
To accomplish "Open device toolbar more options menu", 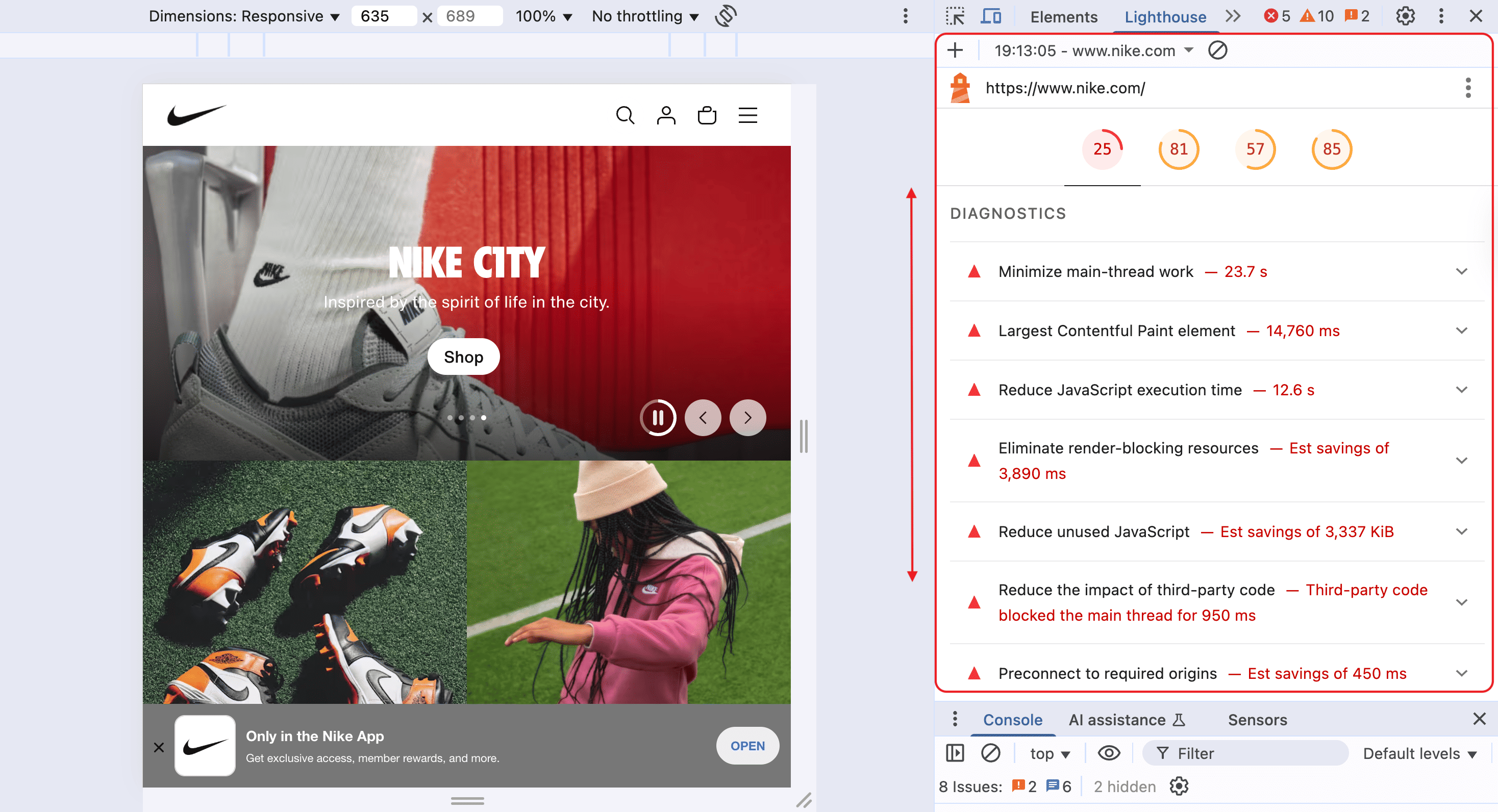I will [x=906, y=16].
